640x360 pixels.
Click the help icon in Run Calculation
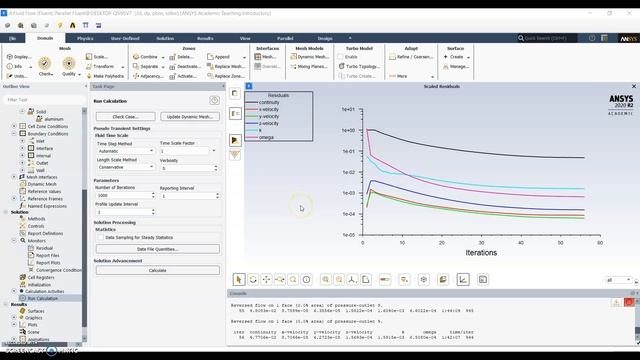[x=214, y=100]
